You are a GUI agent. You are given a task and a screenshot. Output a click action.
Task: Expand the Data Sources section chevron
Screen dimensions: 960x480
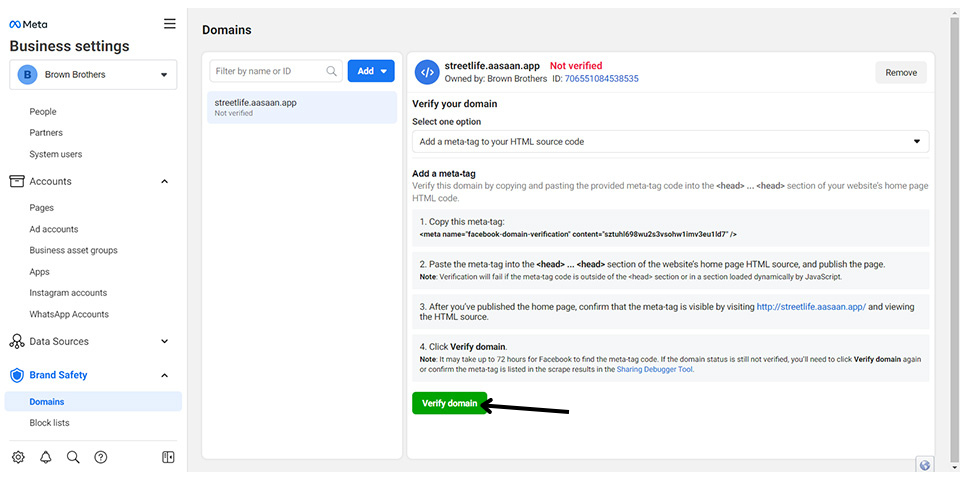coord(164,342)
